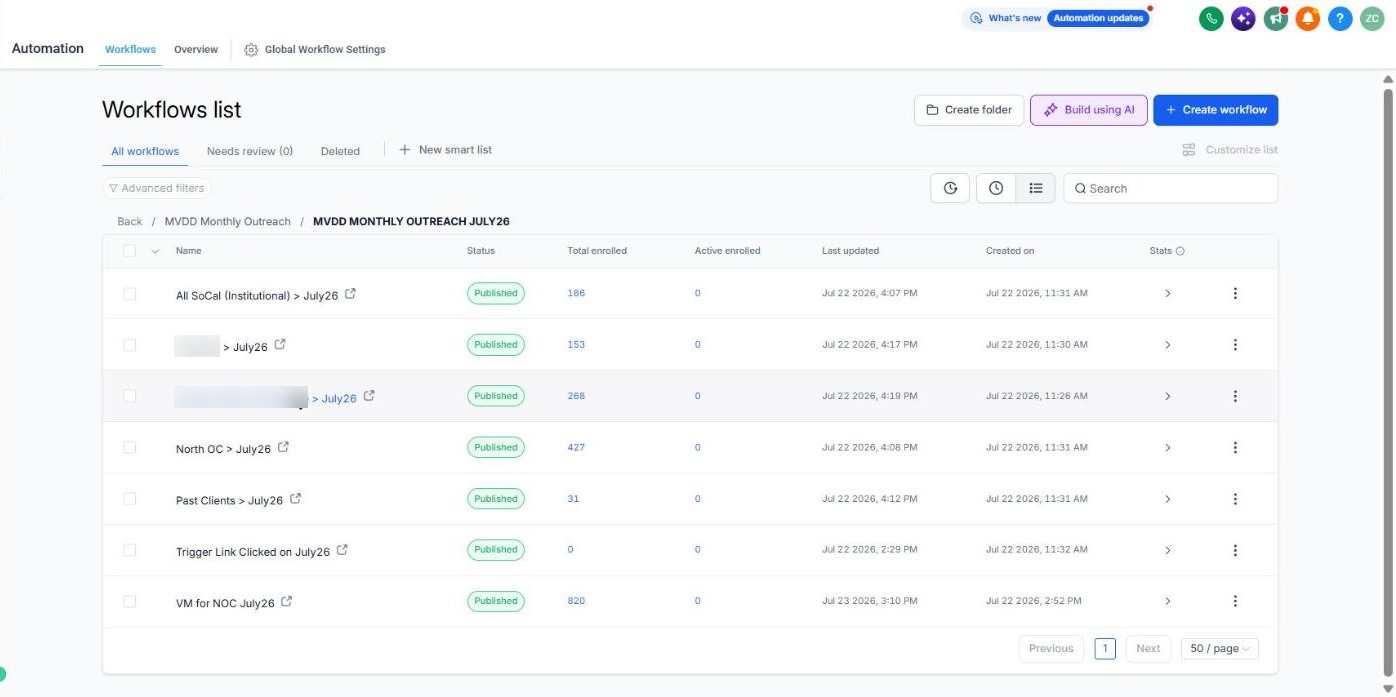Click the Advanced filters chip
Screen dimensions: 1396x697
(157, 188)
